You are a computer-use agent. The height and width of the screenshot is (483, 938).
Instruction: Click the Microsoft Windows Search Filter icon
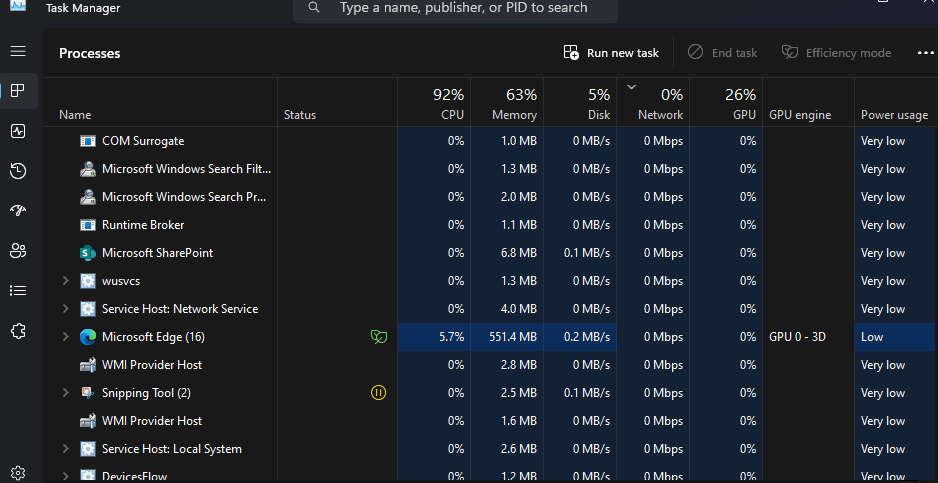pos(88,169)
